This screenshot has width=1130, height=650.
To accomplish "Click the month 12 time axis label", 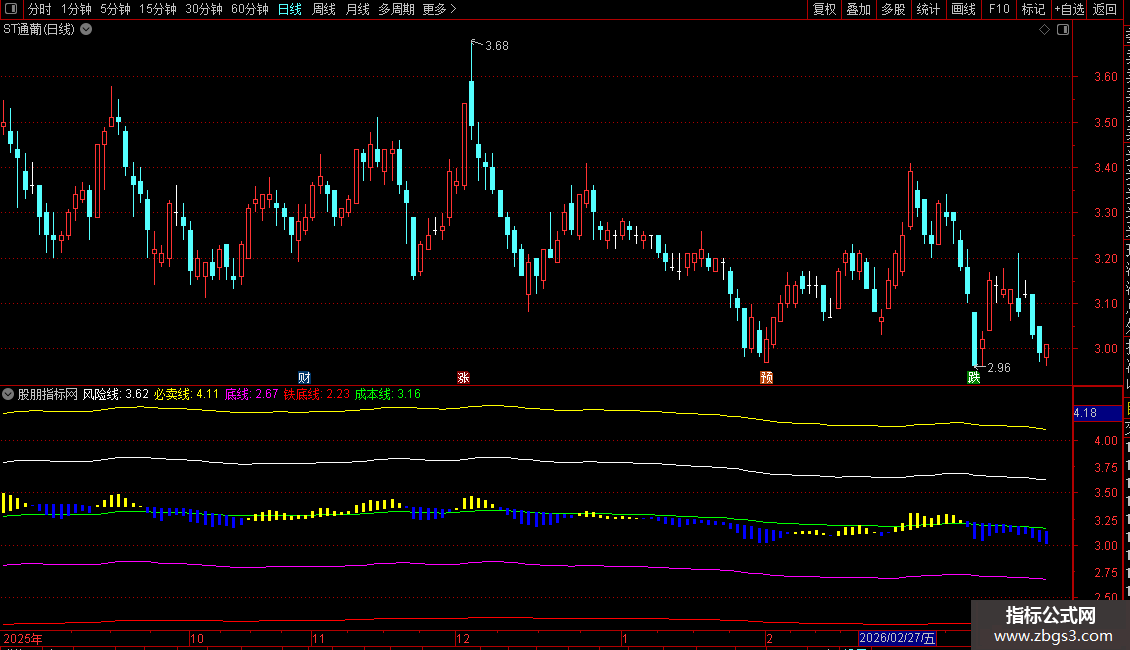I will click(463, 638).
